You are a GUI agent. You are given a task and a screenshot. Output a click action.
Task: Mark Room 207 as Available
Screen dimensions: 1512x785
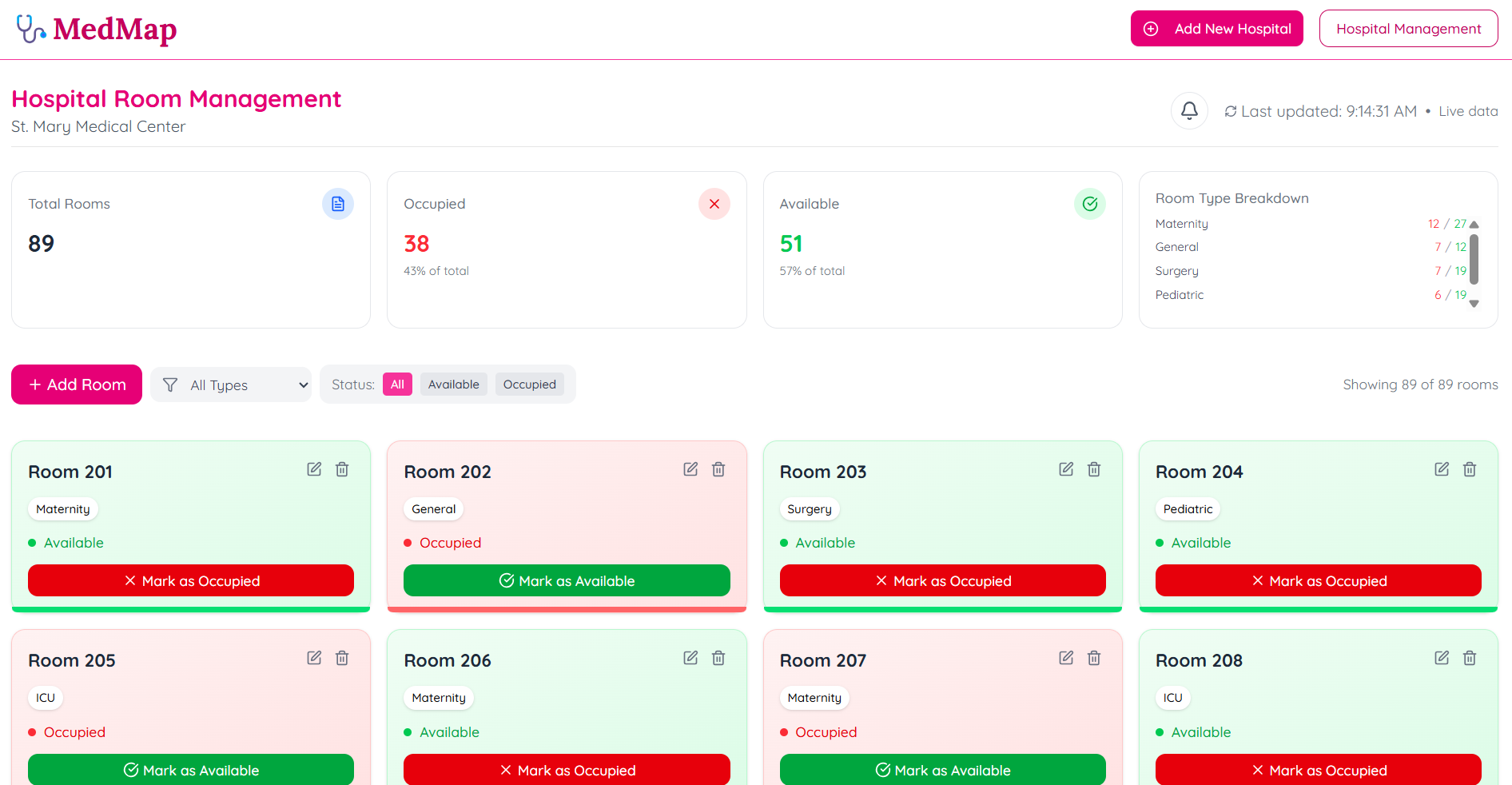(943, 769)
